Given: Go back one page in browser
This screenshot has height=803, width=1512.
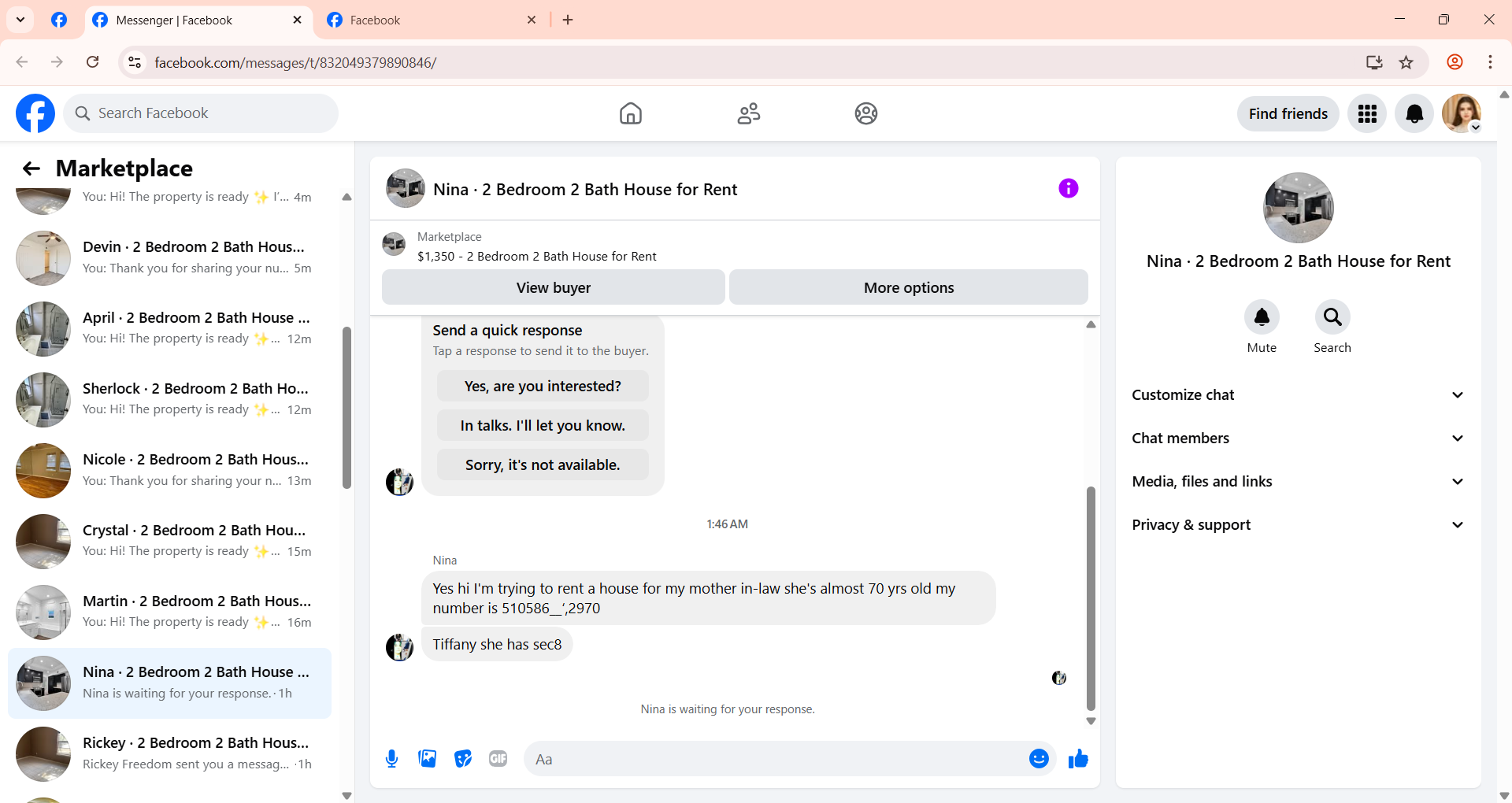Looking at the screenshot, I should (22, 62).
